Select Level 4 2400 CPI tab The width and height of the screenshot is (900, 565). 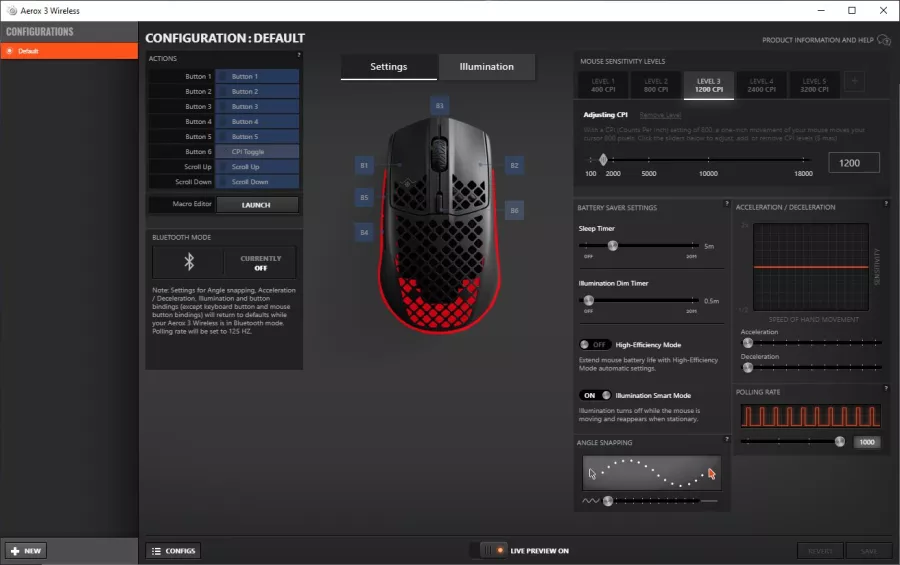[761, 86]
